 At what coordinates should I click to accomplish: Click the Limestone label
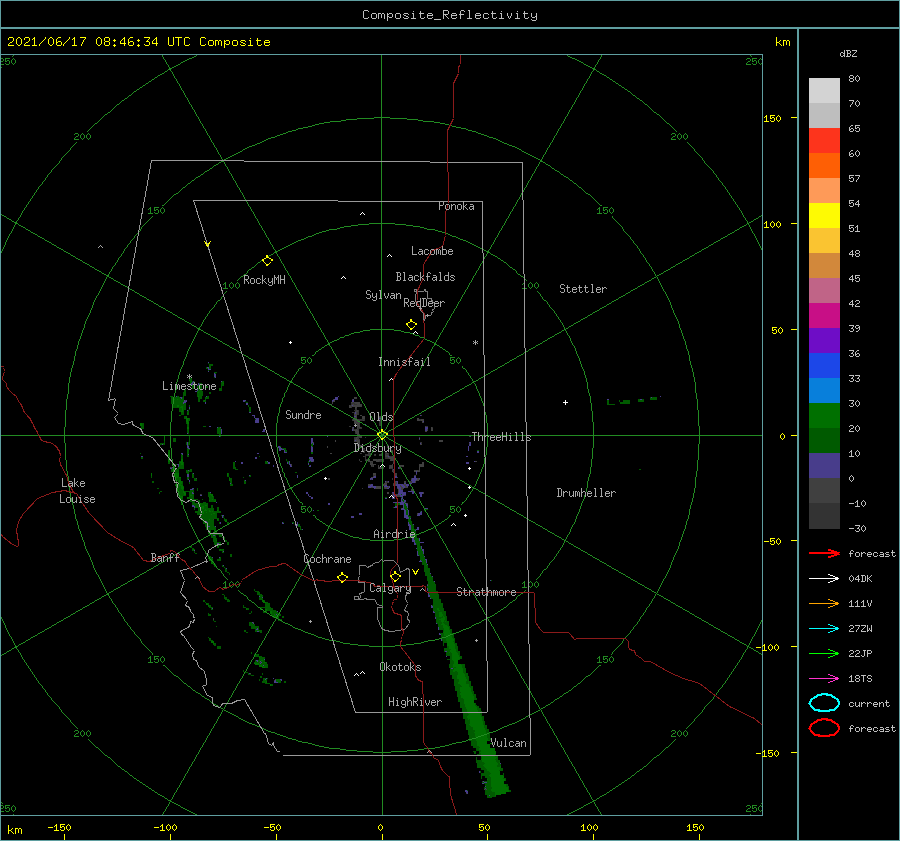[189, 386]
